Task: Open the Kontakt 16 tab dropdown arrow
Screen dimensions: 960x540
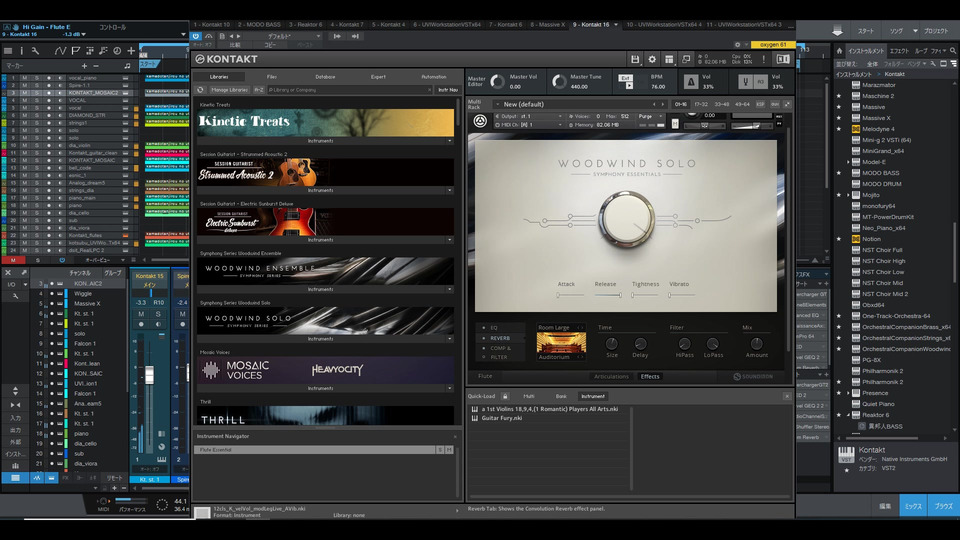Action: pos(616,24)
